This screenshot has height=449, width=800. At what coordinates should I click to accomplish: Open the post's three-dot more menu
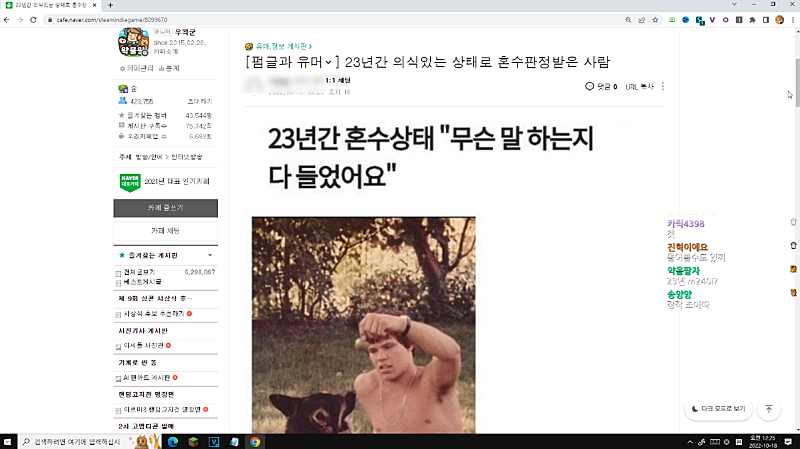[x=663, y=86]
